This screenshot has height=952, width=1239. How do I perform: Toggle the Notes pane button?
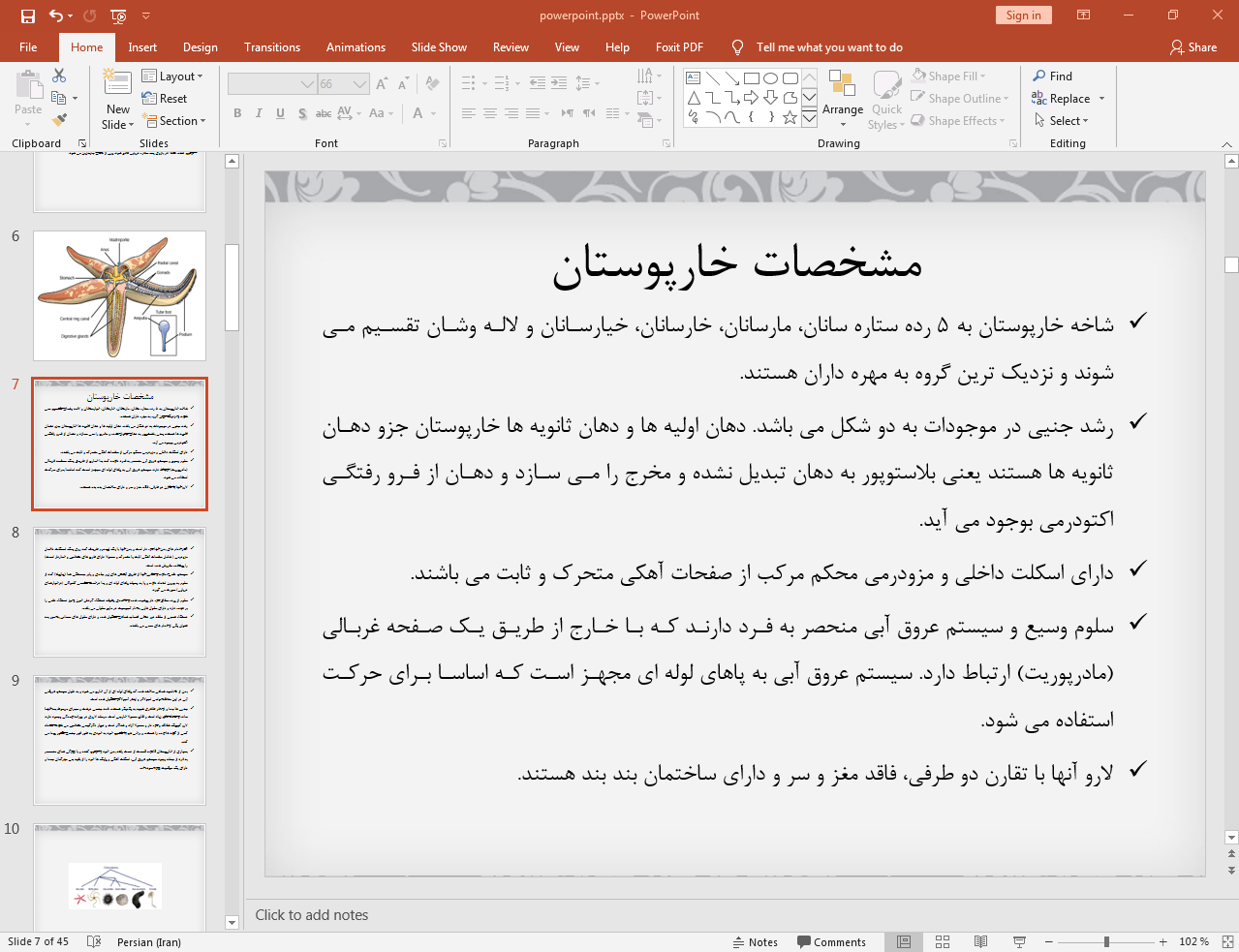[755, 942]
